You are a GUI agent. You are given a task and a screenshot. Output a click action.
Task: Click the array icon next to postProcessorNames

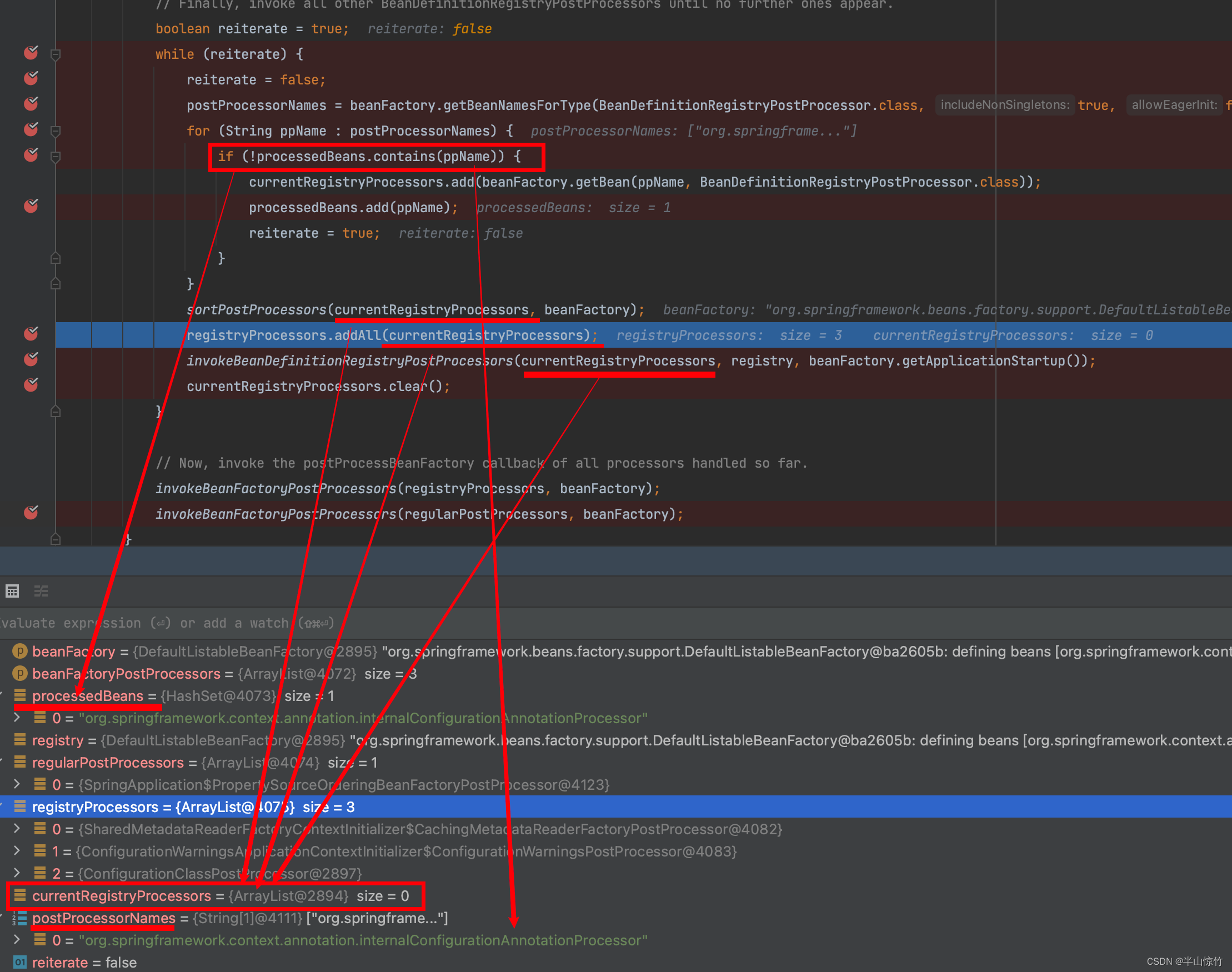[x=20, y=918]
